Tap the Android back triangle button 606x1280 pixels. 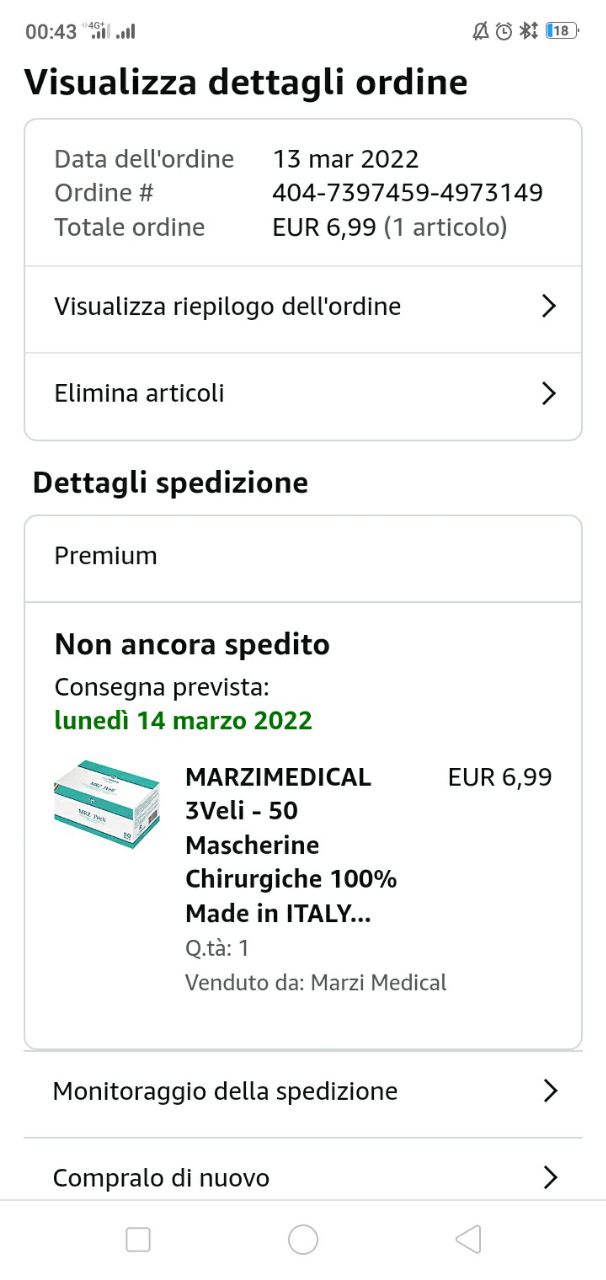467,1240
